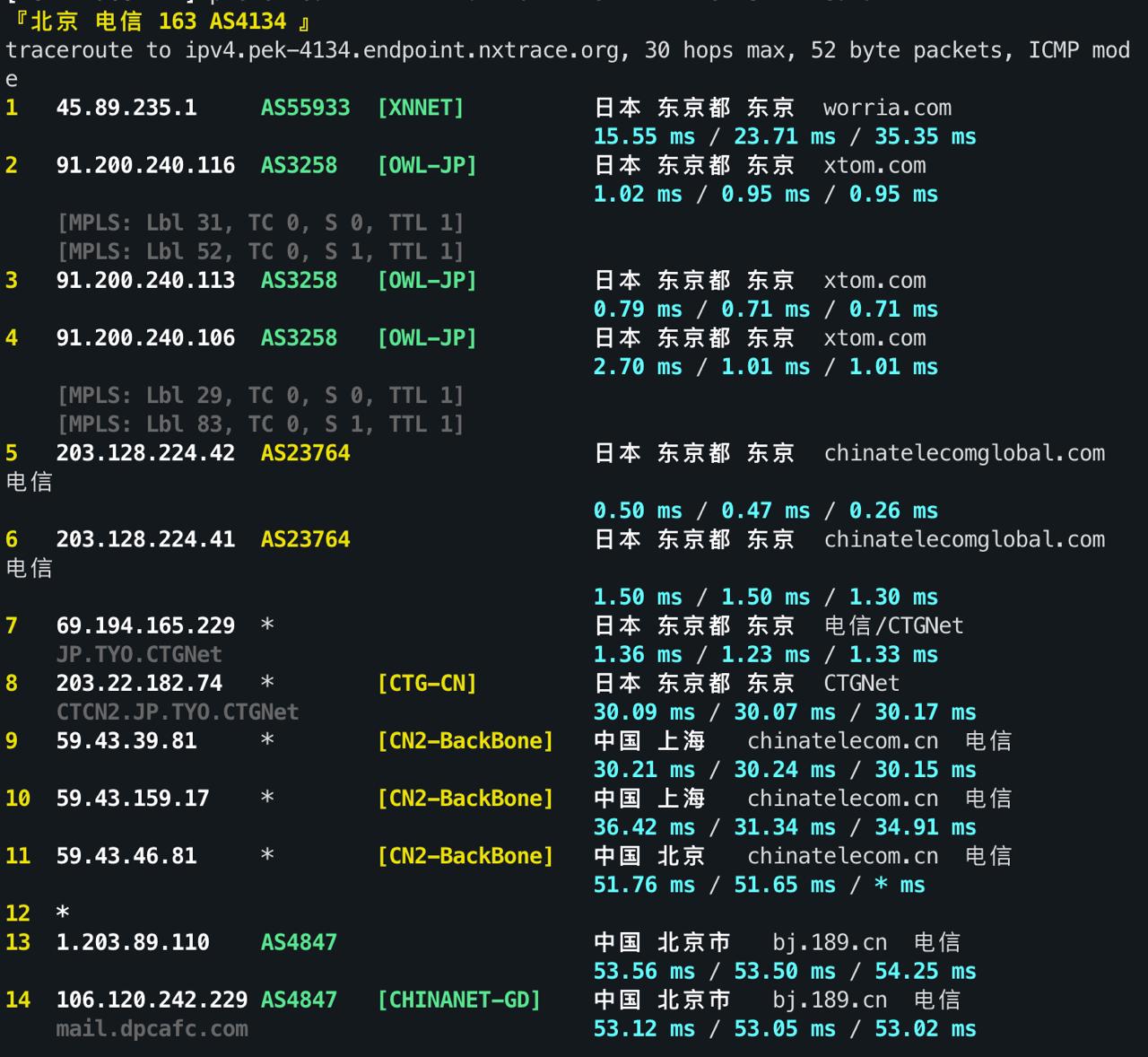Click the [OWL-JP] tag on hop 3

tap(426, 281)
